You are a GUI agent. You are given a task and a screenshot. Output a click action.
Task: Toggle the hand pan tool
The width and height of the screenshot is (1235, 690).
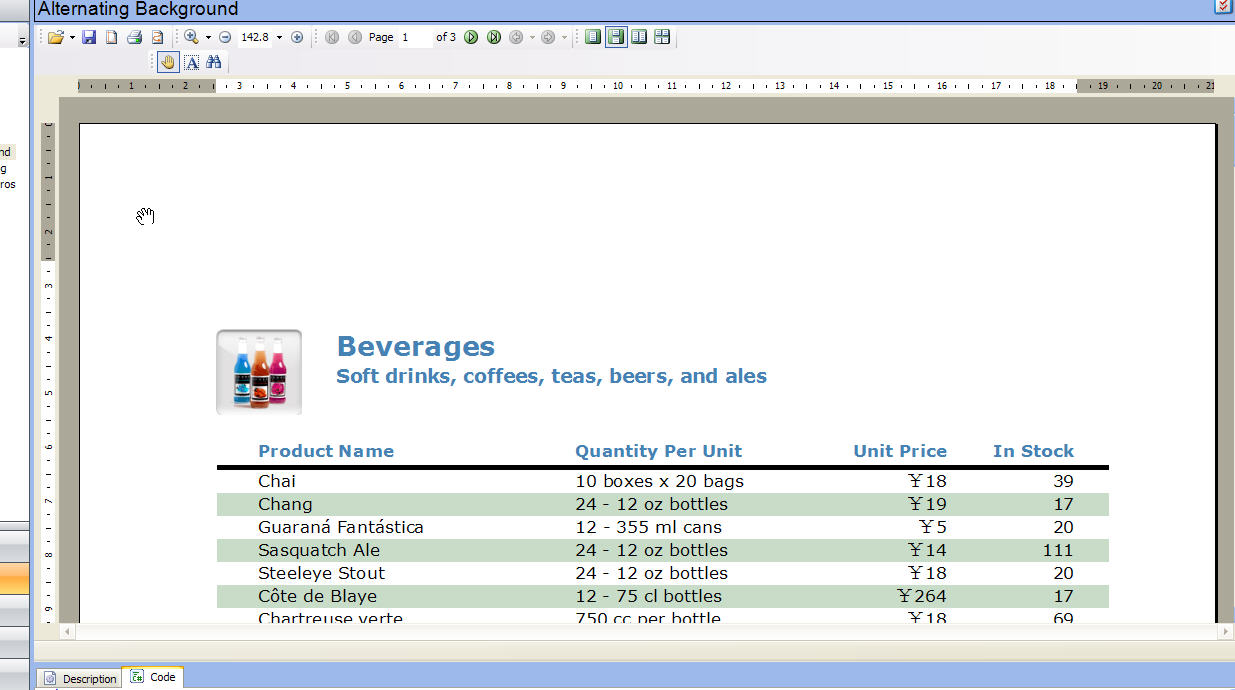tap(168, 62)
